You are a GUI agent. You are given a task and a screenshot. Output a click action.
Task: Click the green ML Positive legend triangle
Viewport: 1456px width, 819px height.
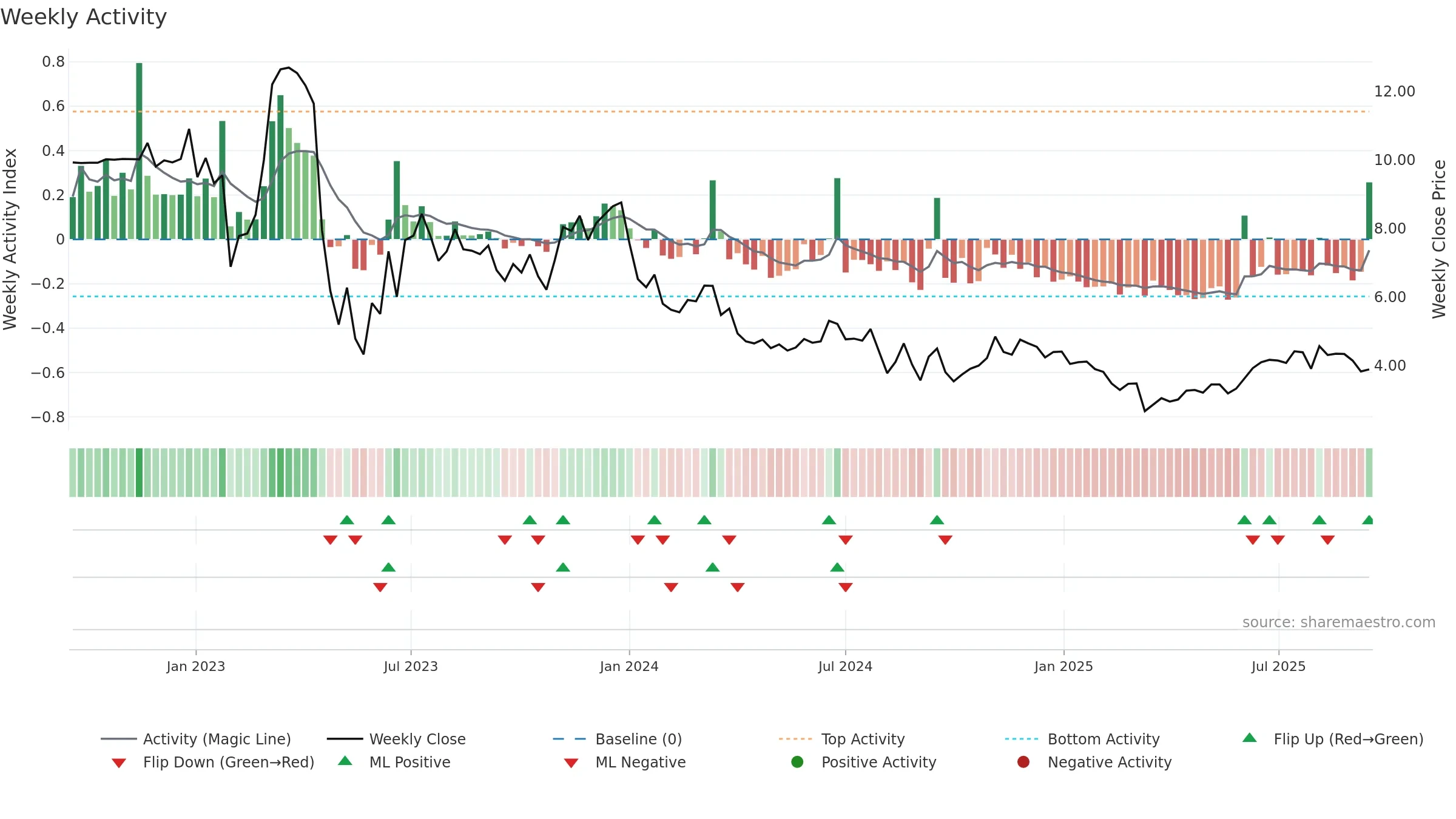click(345, 761)
